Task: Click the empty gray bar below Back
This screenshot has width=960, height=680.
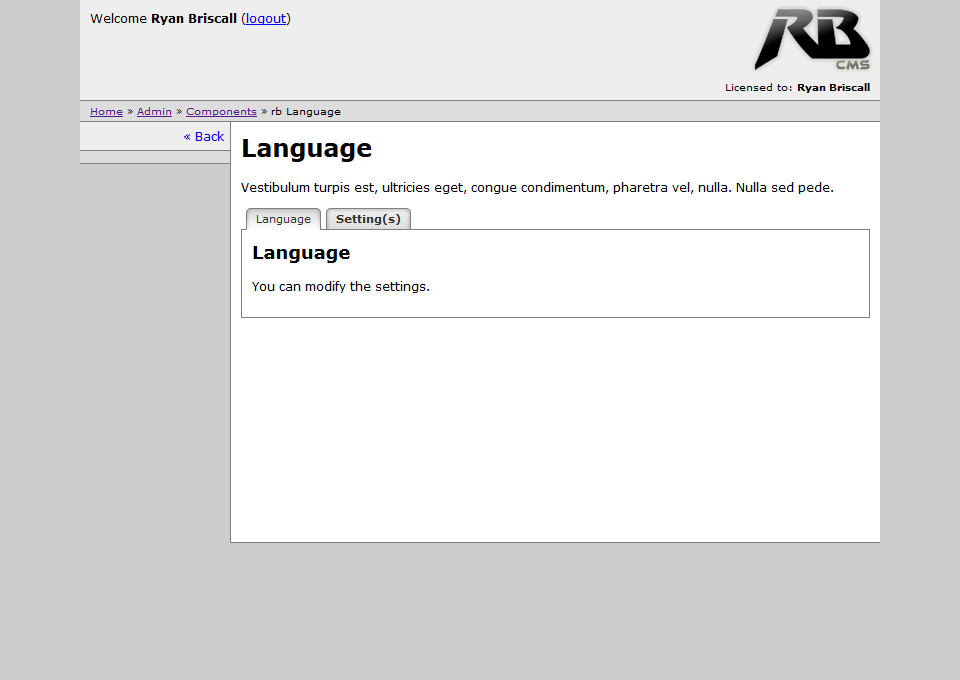Action: coord(155,157)
